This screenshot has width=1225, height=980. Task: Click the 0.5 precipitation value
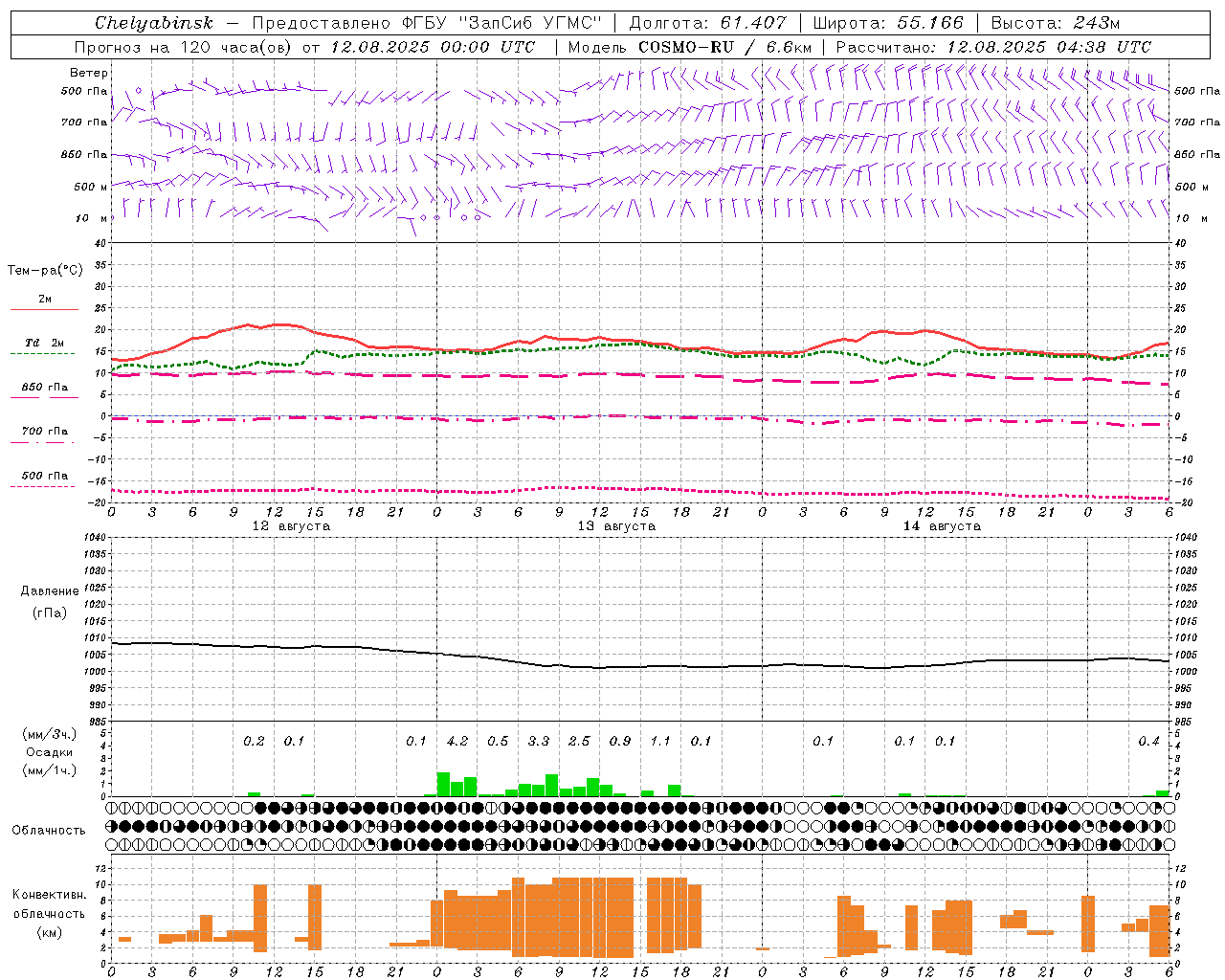tap(498, 742)
